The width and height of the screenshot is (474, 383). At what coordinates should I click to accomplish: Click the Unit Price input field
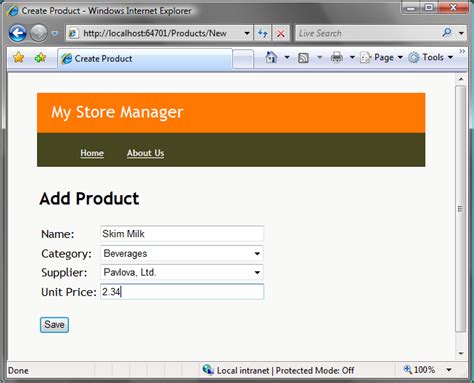click(182, 292)
